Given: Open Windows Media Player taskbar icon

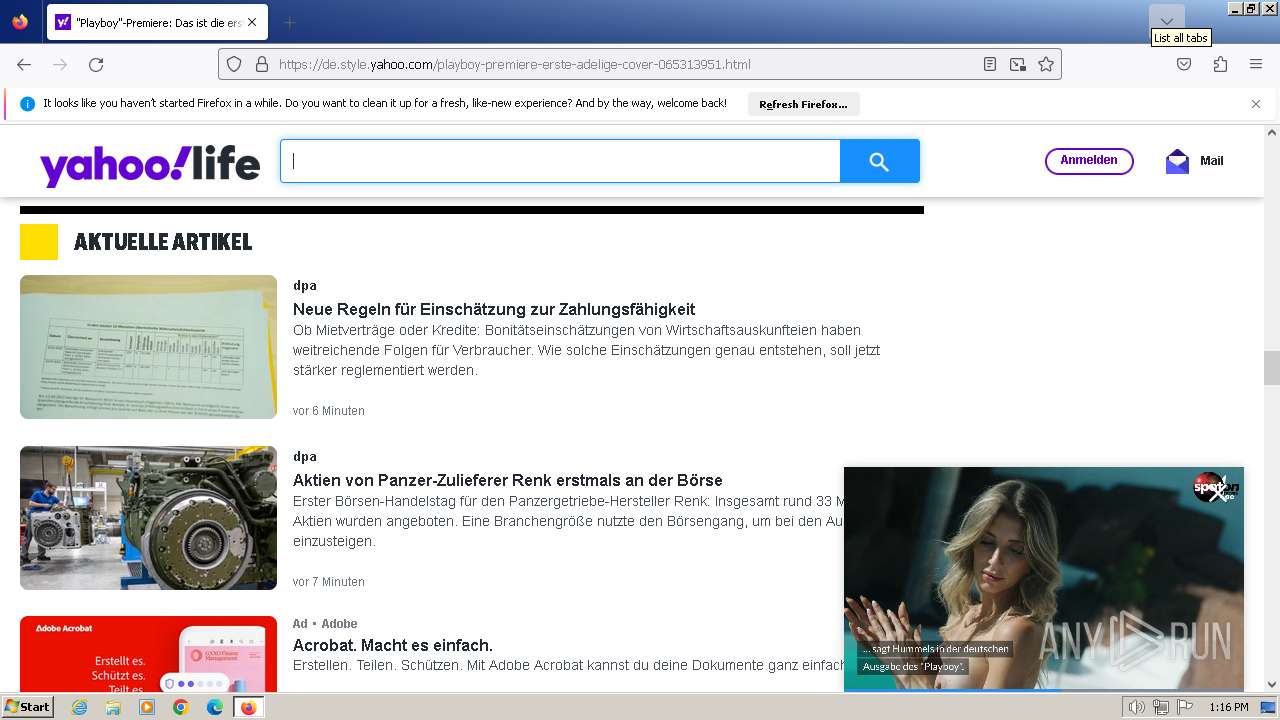Looking at the screenshot, I should (x=147, y=707).
